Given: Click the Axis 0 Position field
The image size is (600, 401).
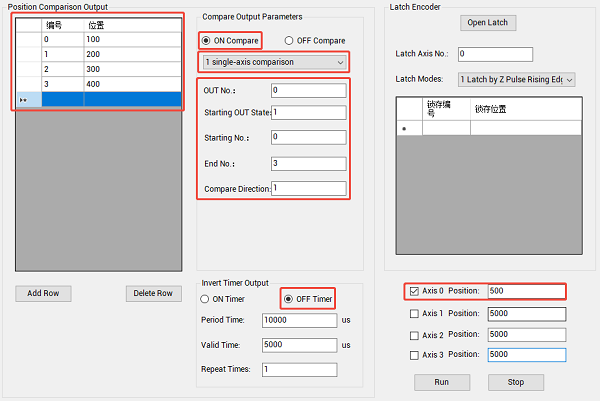Looking at the screenshot, I should pos(525,292).
